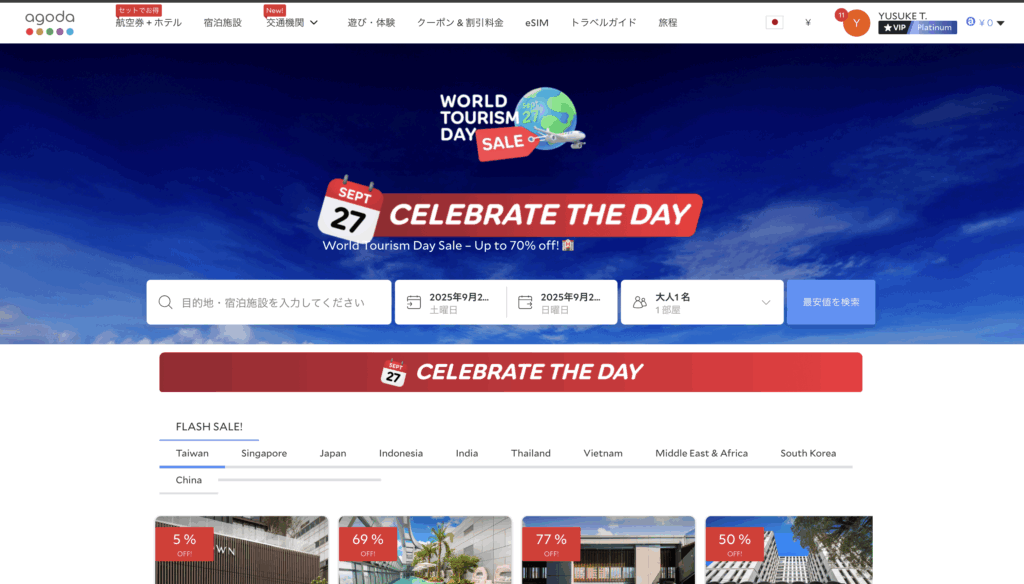Image resolution: width=1024 pixels, height=584 pixels.
Task: Click the VIP Platinum badge
Action: pos(917,27)
